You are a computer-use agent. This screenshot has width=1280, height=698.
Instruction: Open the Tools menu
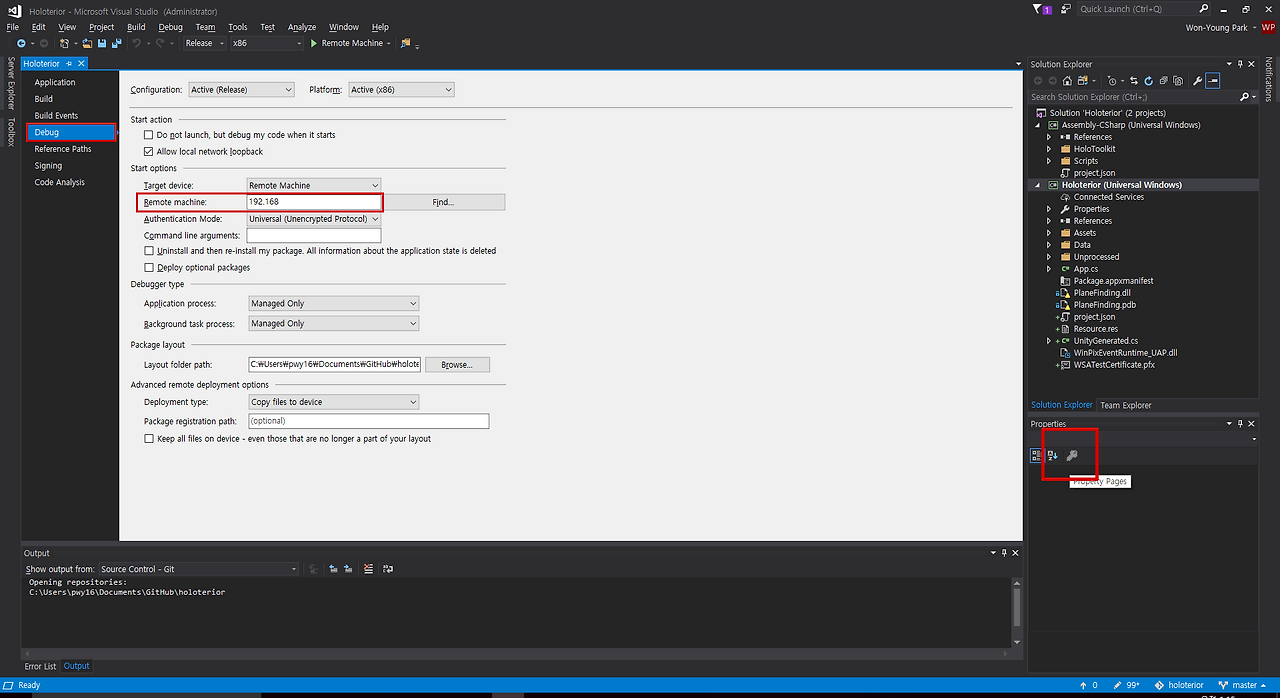tap(237, 27)
